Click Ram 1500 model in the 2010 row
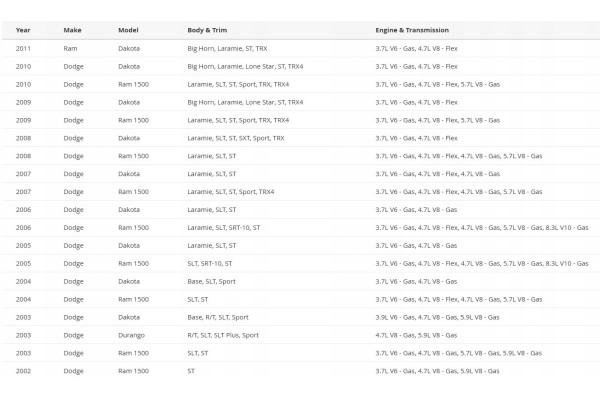Image resolution: width=600 pixels, height=400 pixels. coord(134,84)
